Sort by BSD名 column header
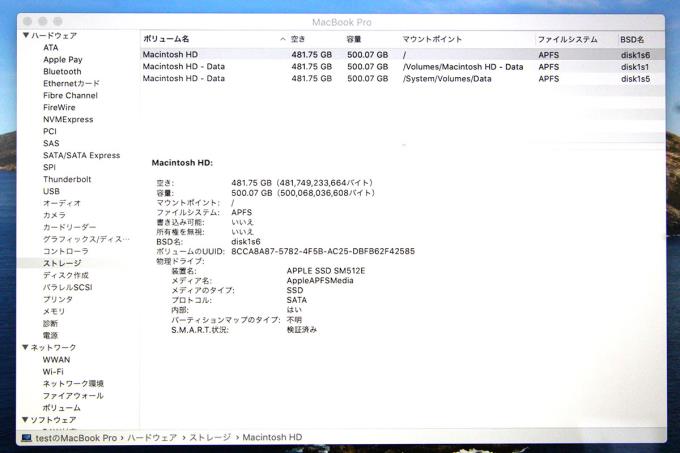680x453 pixels. click(632, 40)
